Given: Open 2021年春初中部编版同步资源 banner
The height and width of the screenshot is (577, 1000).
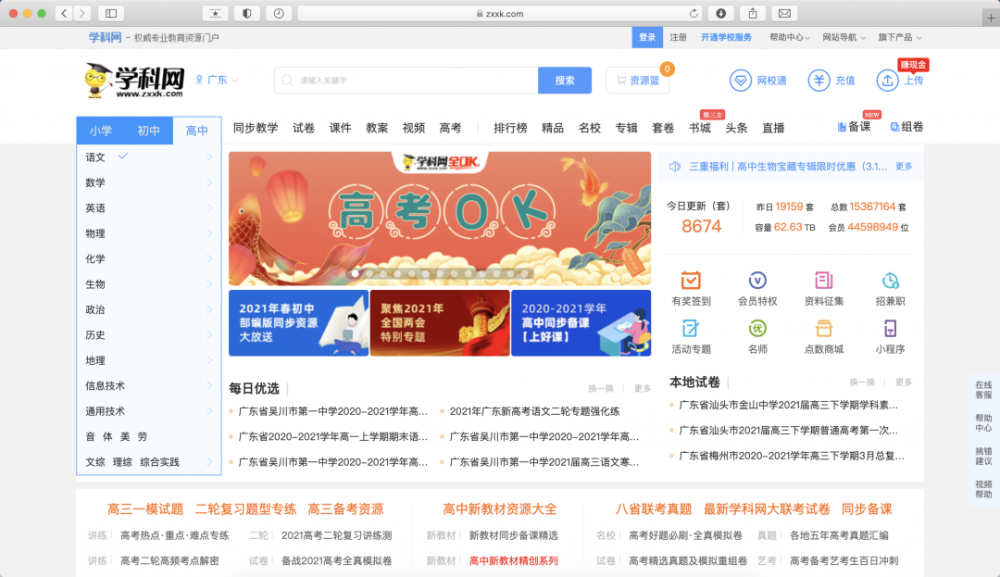Looking at the screenshot, I should [x=298, y=323].
